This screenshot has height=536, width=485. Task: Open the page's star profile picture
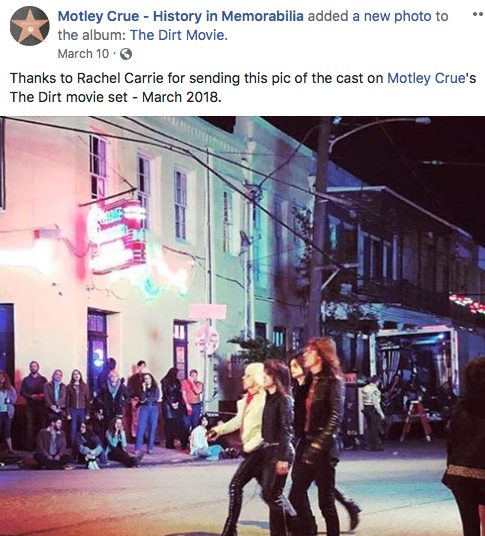click(29, 26)
